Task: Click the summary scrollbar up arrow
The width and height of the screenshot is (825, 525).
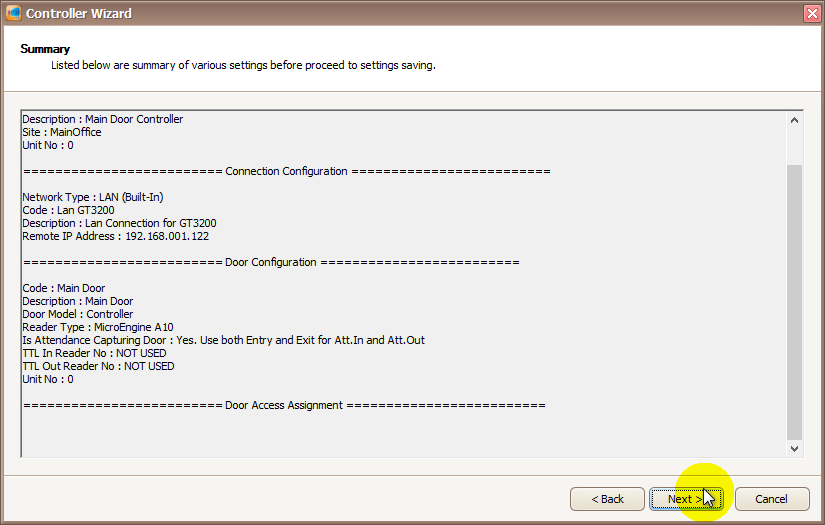Action: pyautogui.click(x=795, y=120)
